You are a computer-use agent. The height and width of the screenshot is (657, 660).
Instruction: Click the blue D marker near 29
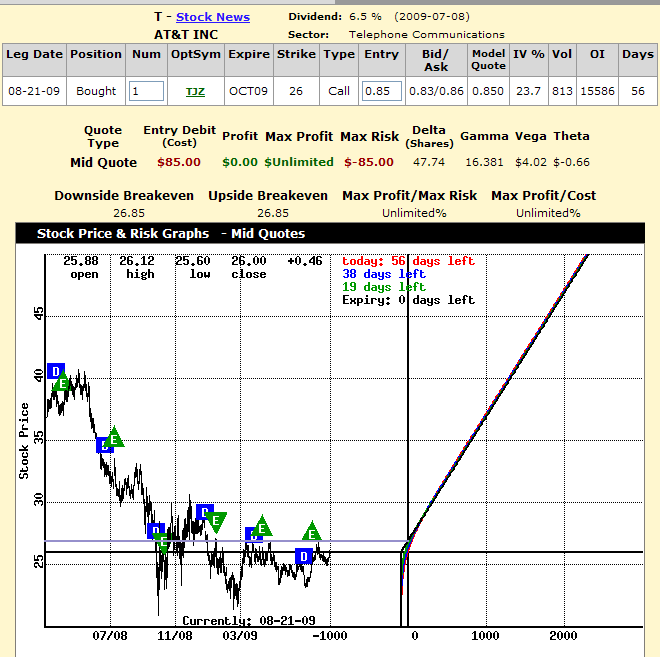click(203, 512)
